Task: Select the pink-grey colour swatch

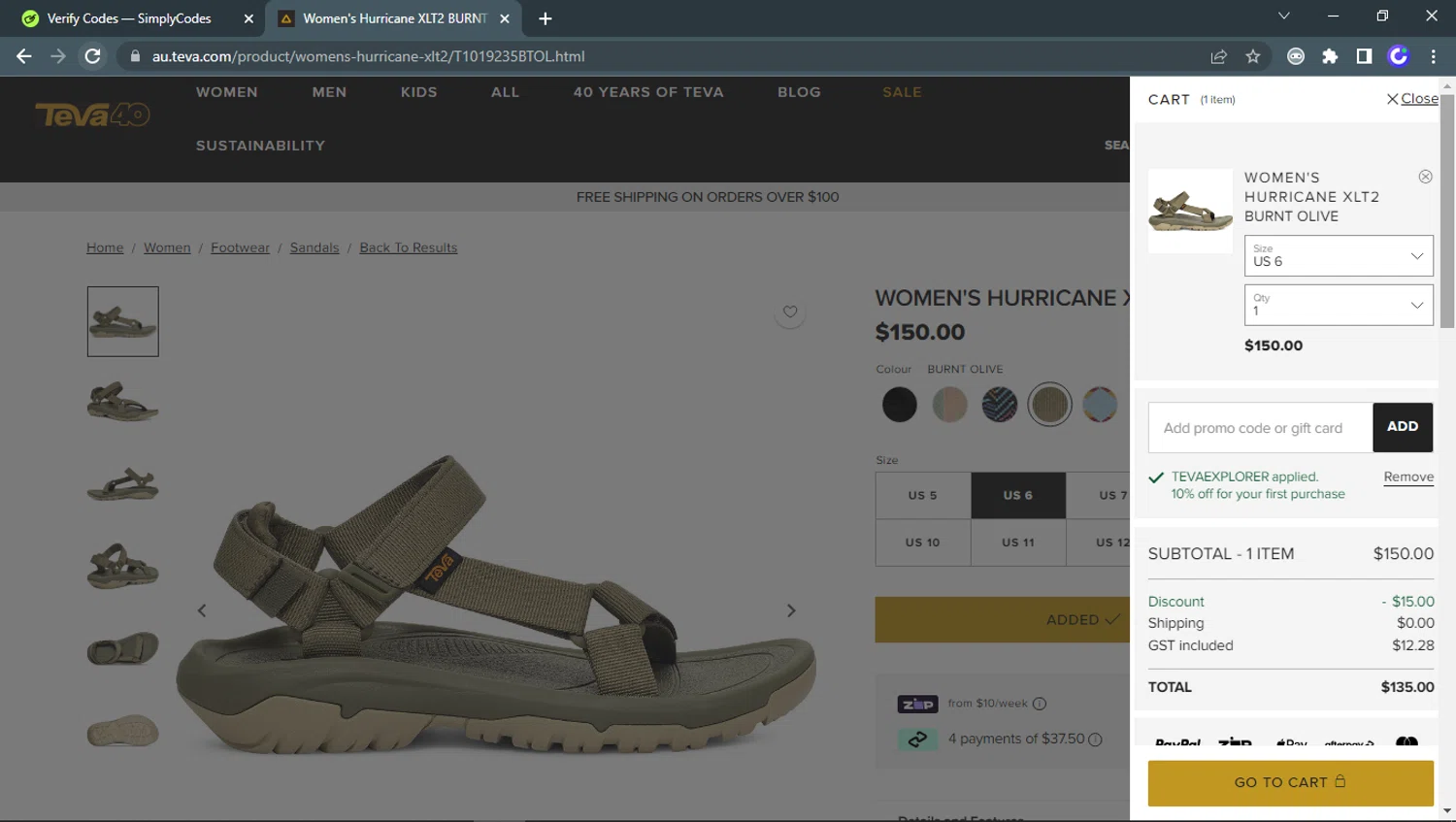Action: [949, 405]
